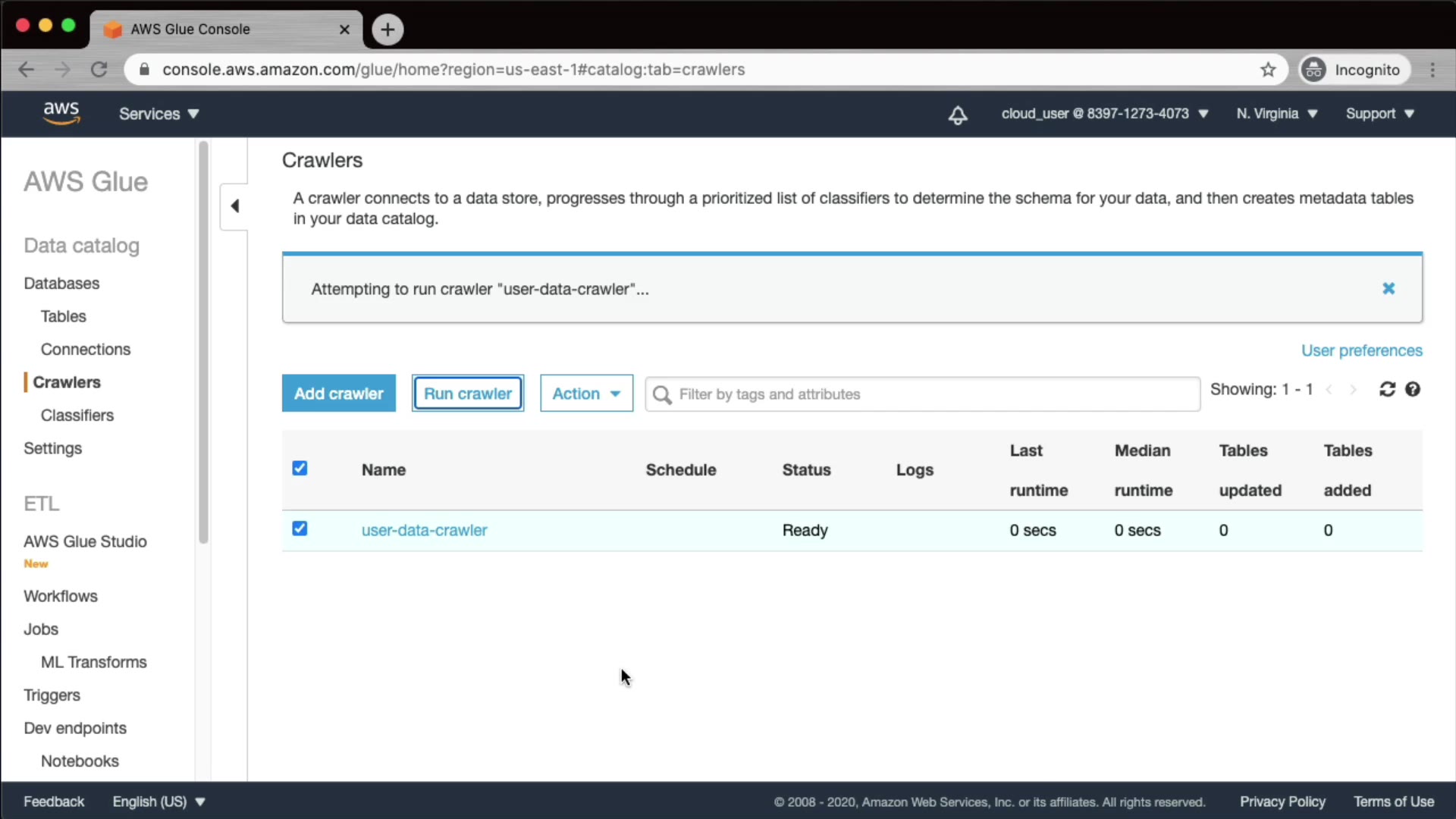Dismiss the crawler run notification
Viewport: 1456px width, 819px height.
pos(1388,288)
